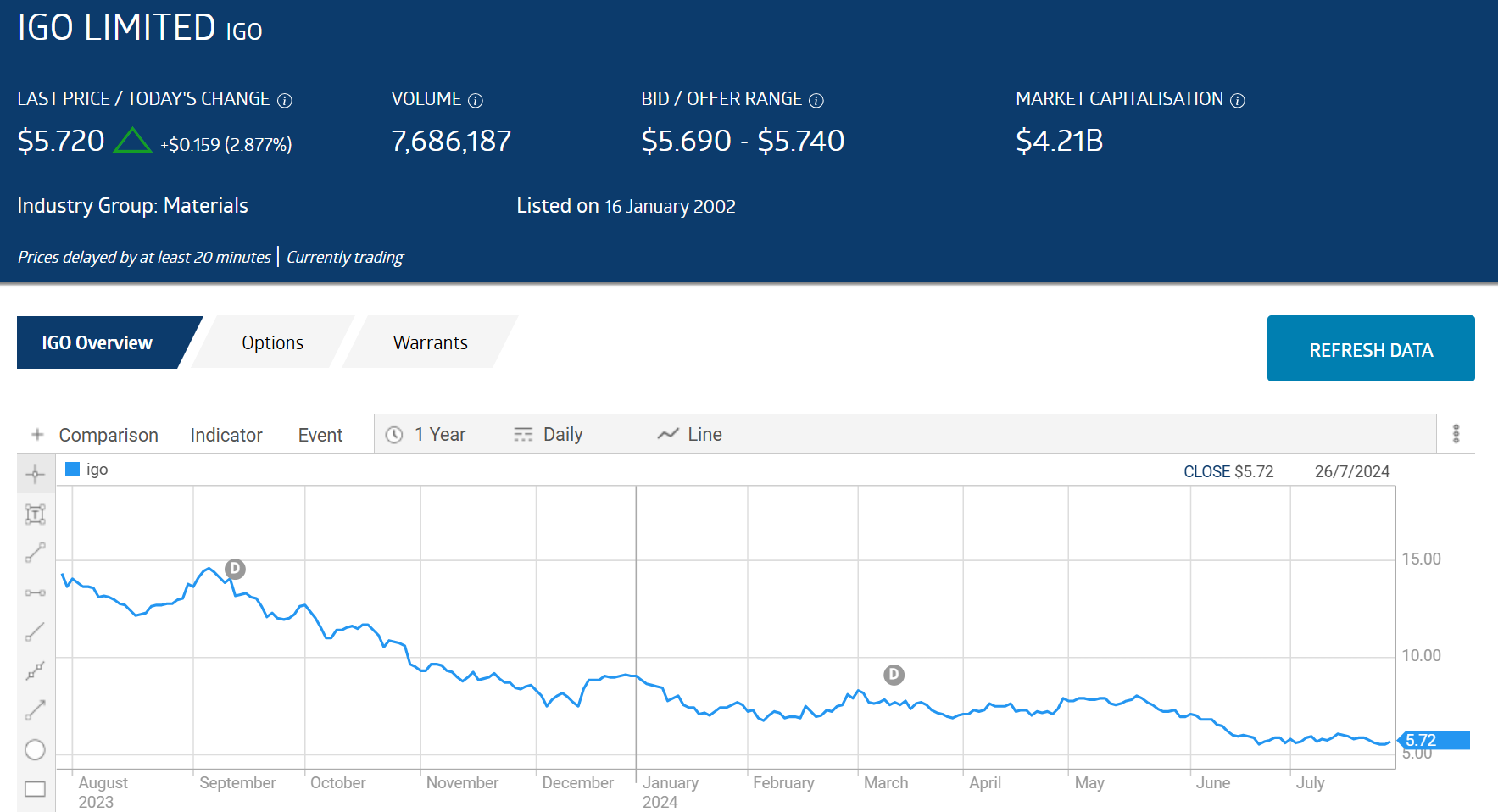Select the arrow drawing tool

coord(35,710)
